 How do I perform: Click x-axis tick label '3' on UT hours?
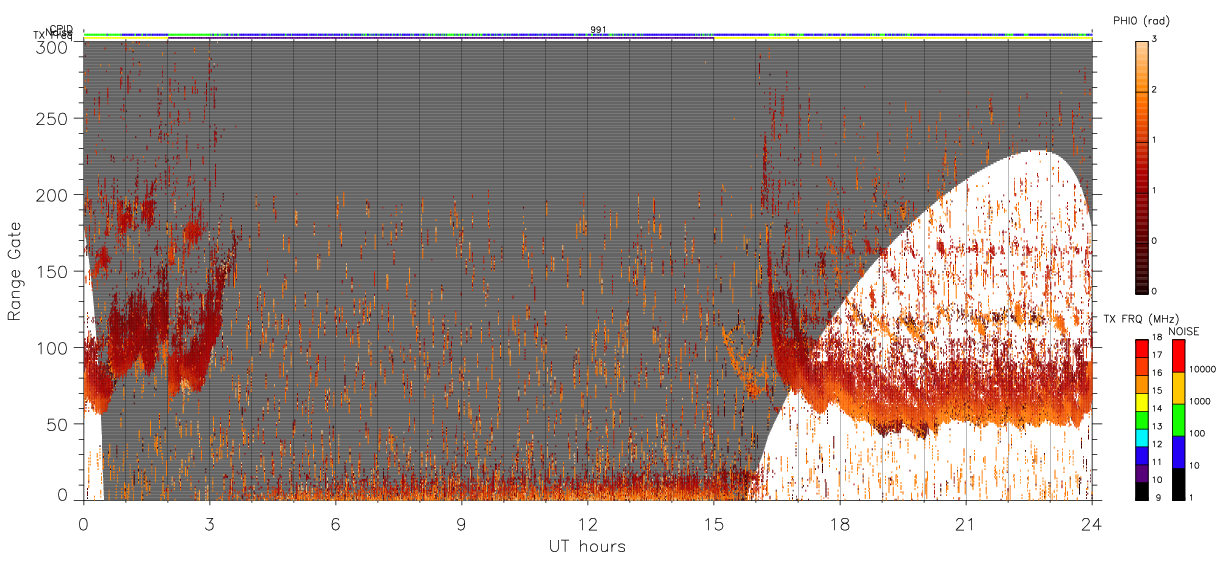point(209,523)
